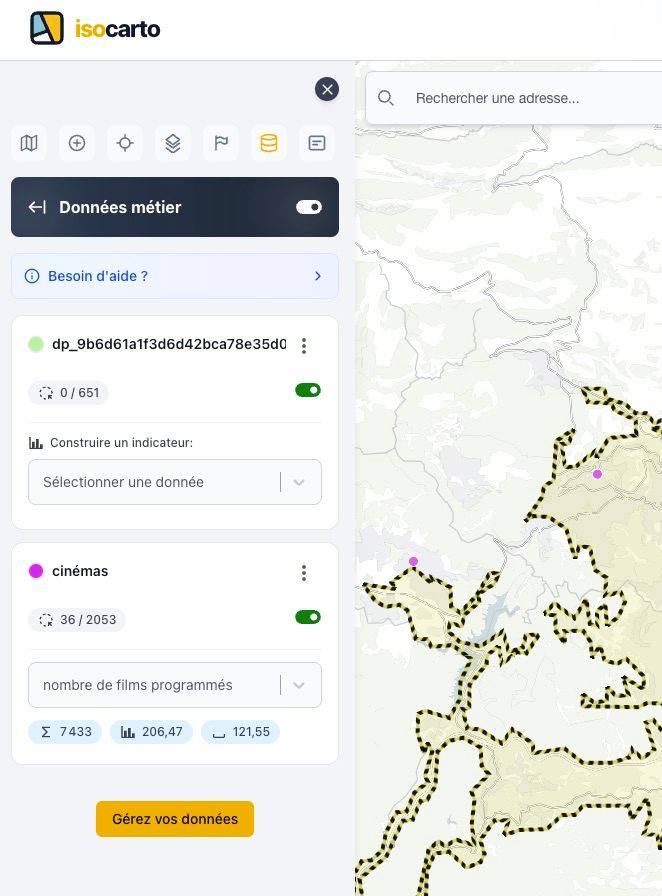
Task: Toggle the Données métier master switch
Action: pyautogui.click(x=308, y=207)
